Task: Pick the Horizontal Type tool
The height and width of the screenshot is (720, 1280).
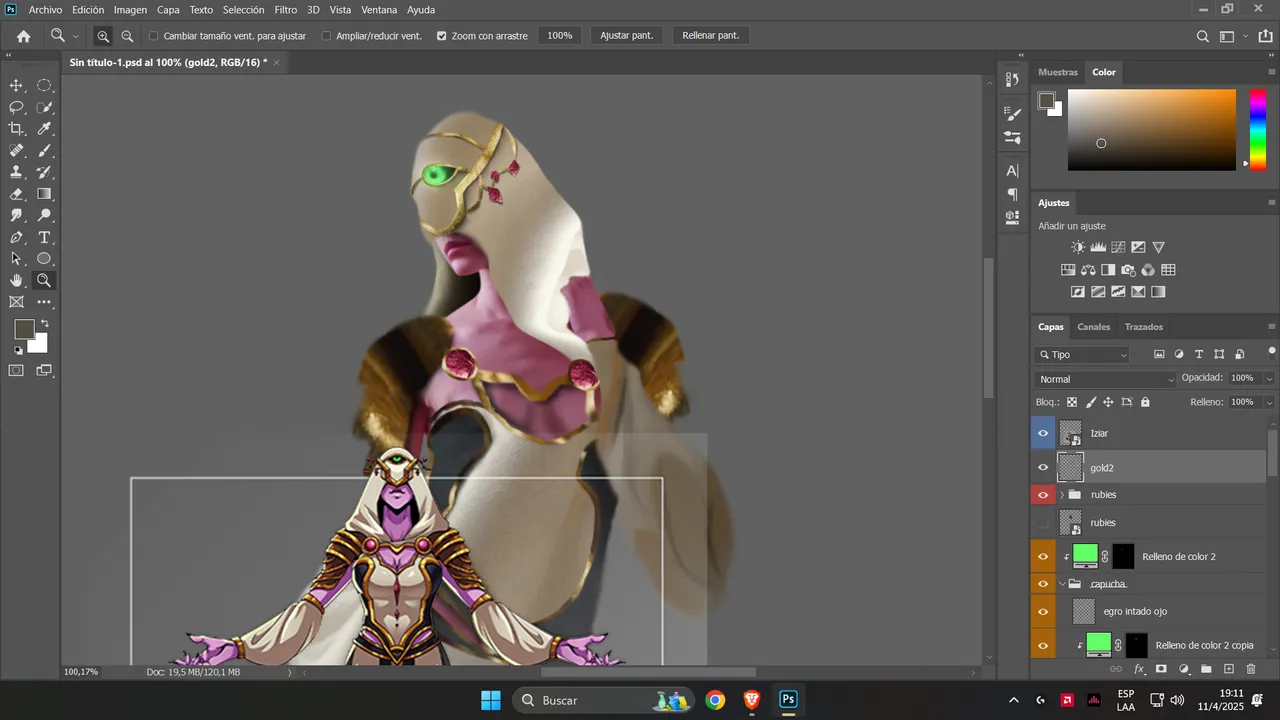Action: pos(44,238)
